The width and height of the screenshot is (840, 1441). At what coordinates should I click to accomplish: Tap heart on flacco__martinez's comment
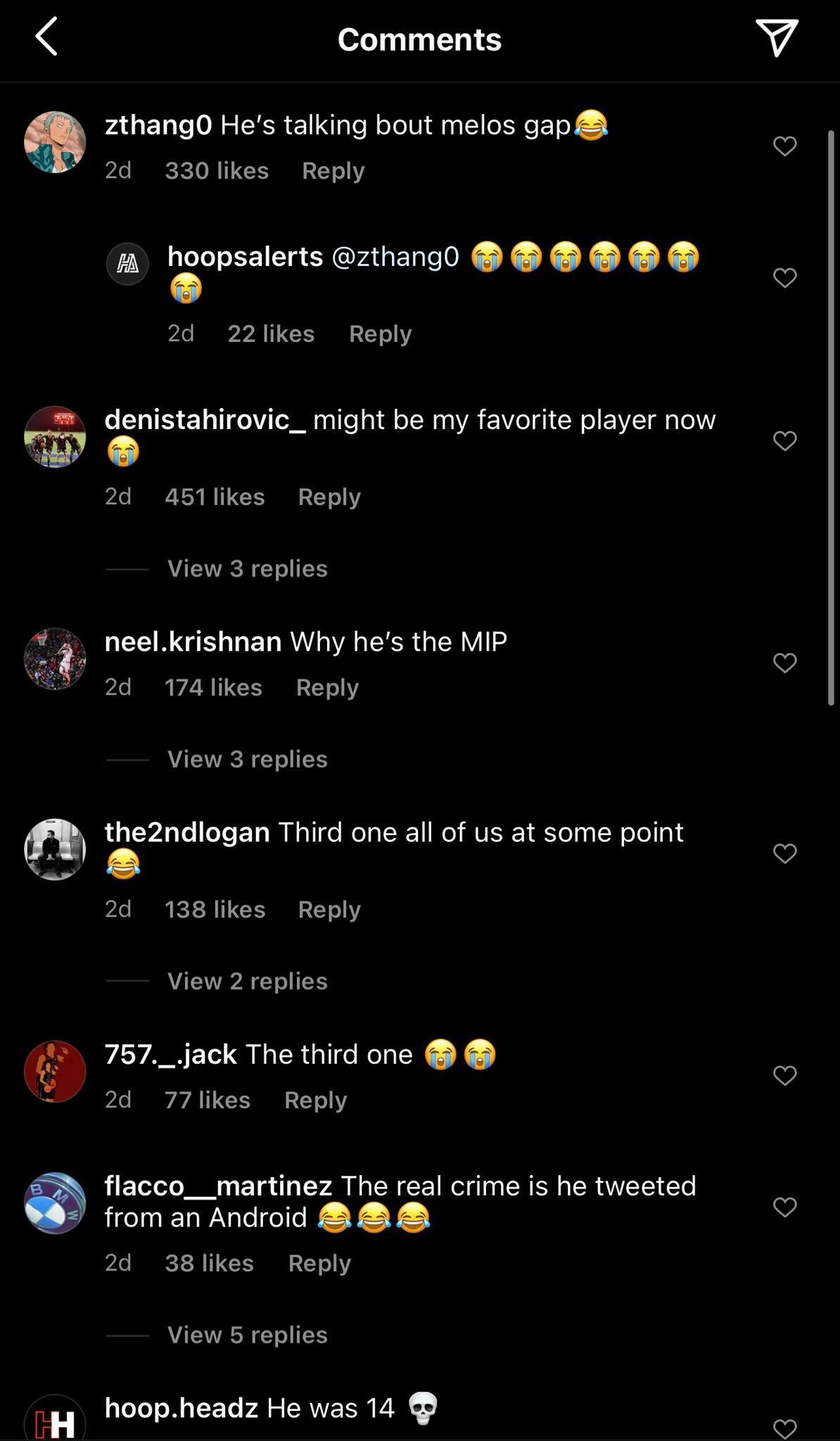pos(784,1207)
